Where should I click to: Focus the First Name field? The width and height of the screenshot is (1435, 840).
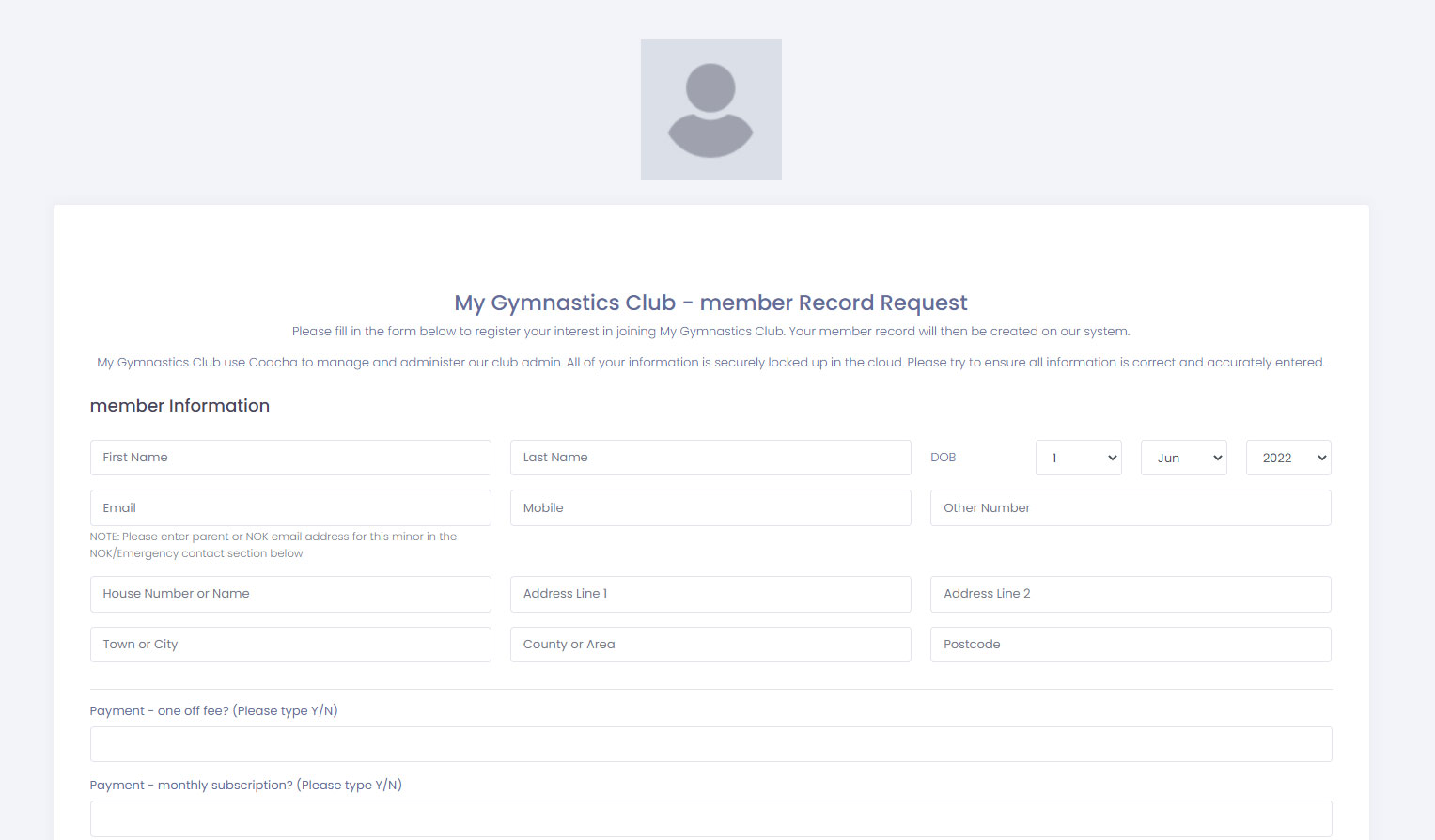coord(290,458)
